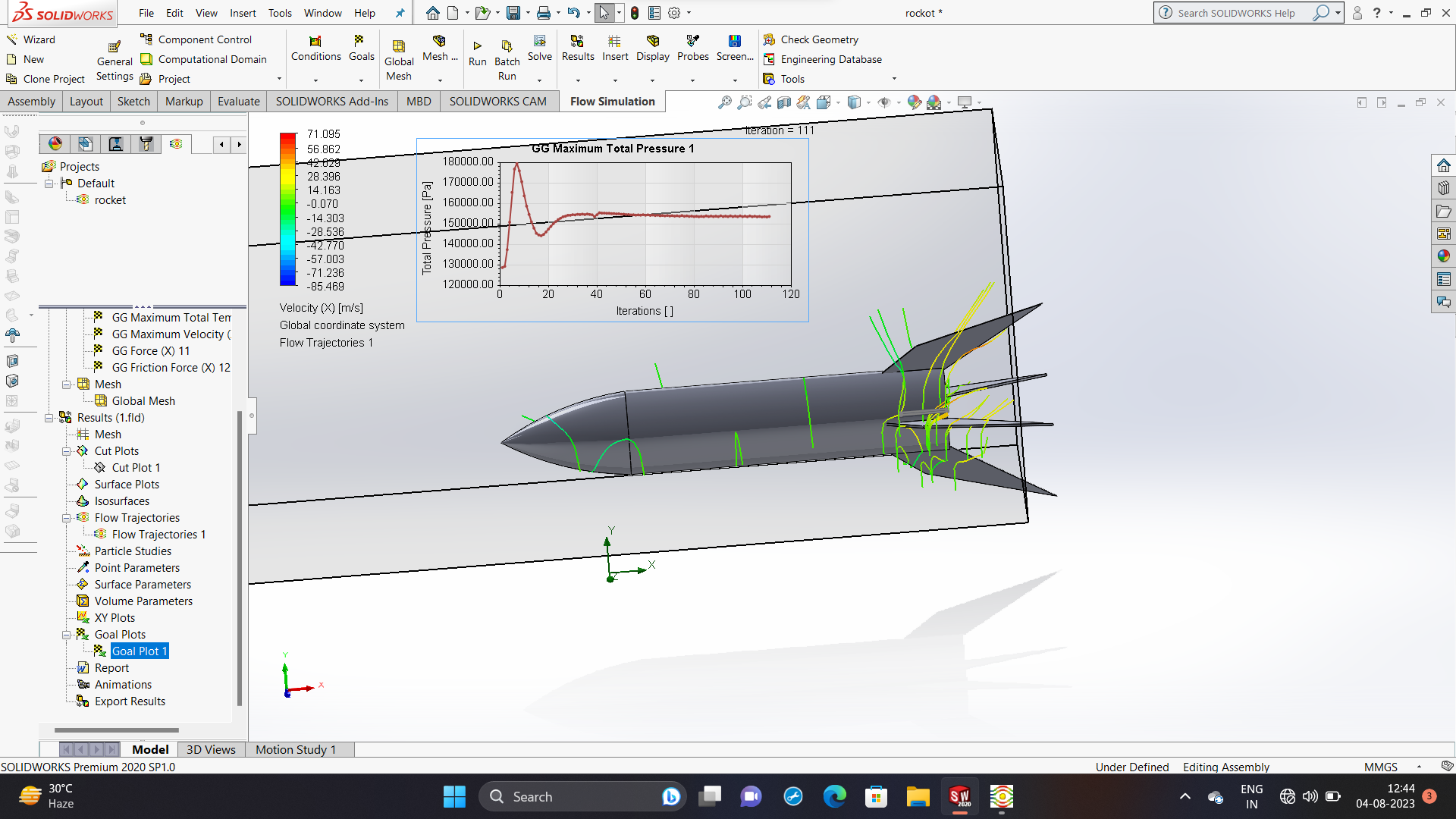Viewport: 1456px width, 819px height.
Task: Collapse the Goal Plots tree node
Action: (67, 635)
